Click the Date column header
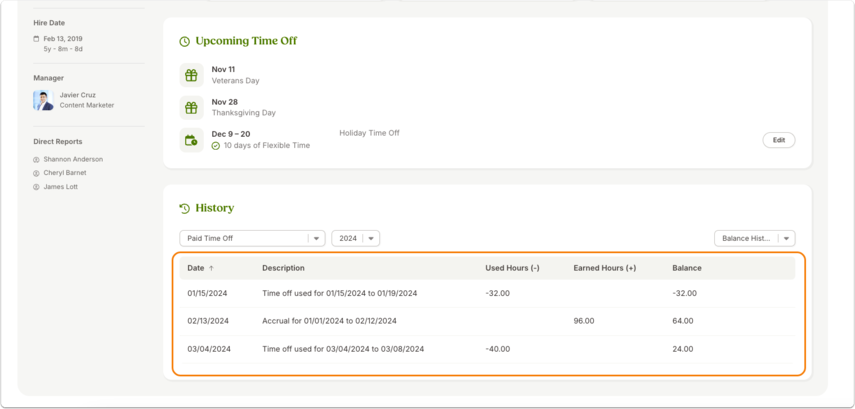Screen dimensions: 855x409 [196, 268]
